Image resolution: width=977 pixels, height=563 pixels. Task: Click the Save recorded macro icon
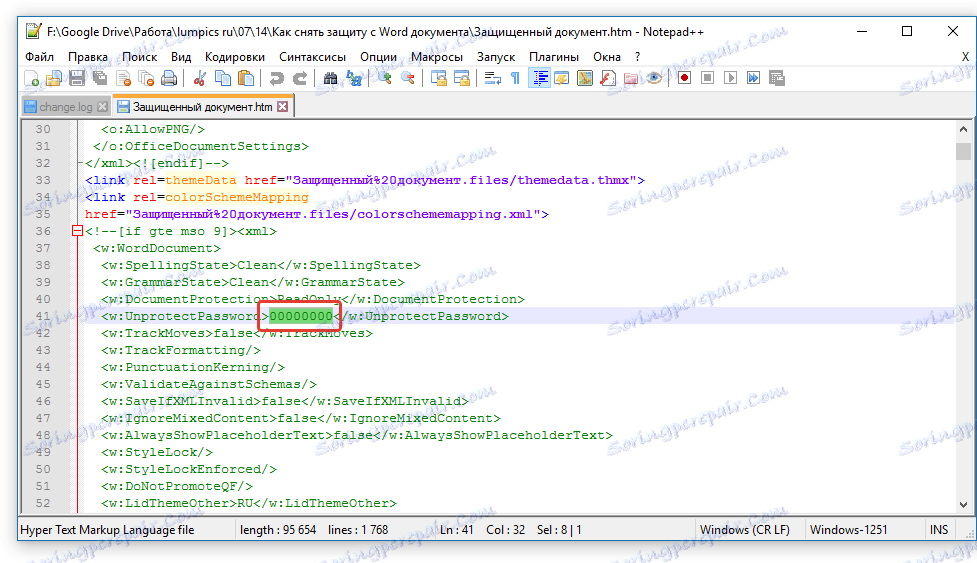point(776,78)
